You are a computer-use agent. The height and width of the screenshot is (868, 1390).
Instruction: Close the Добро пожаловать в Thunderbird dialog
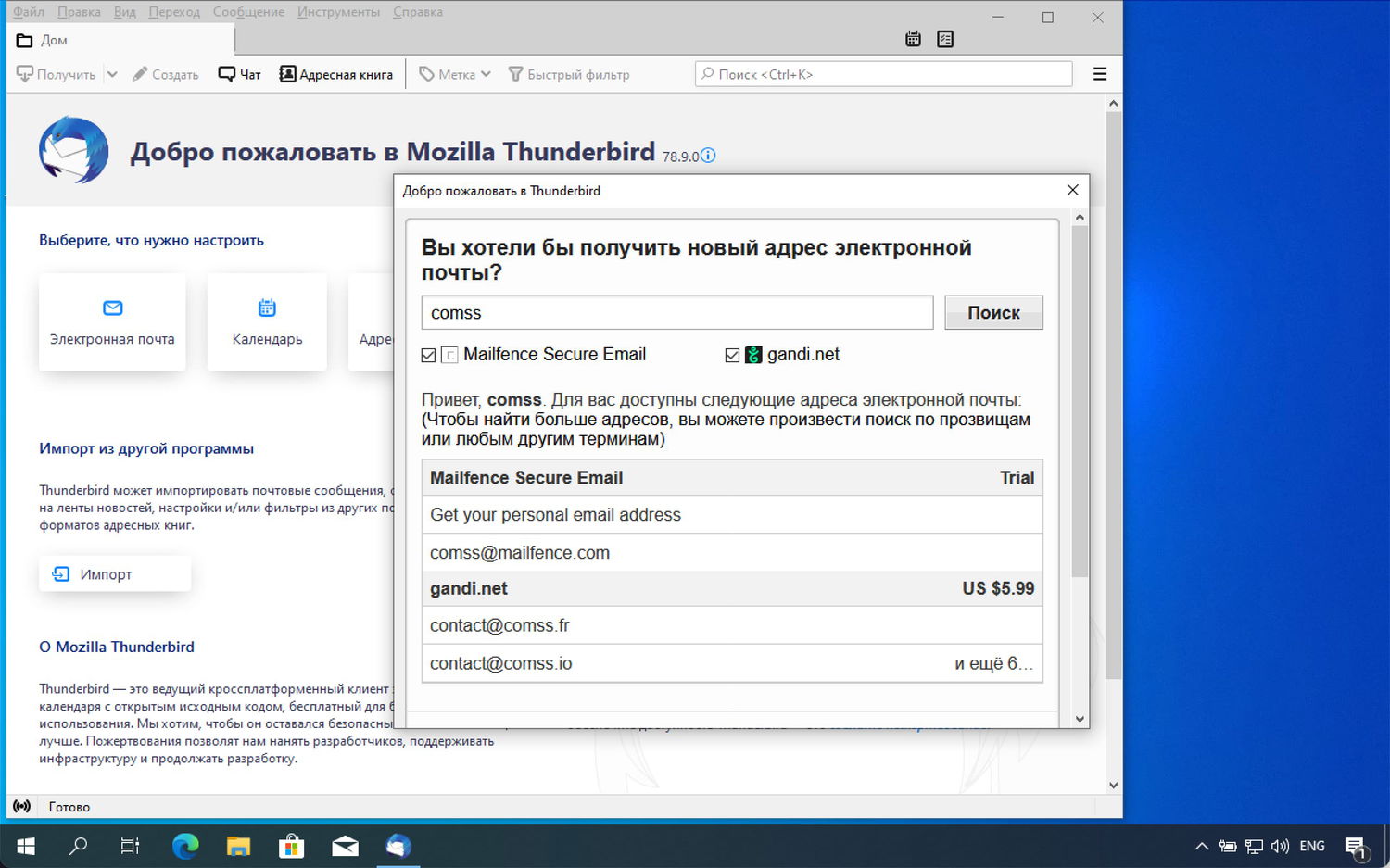[1072, 190]
